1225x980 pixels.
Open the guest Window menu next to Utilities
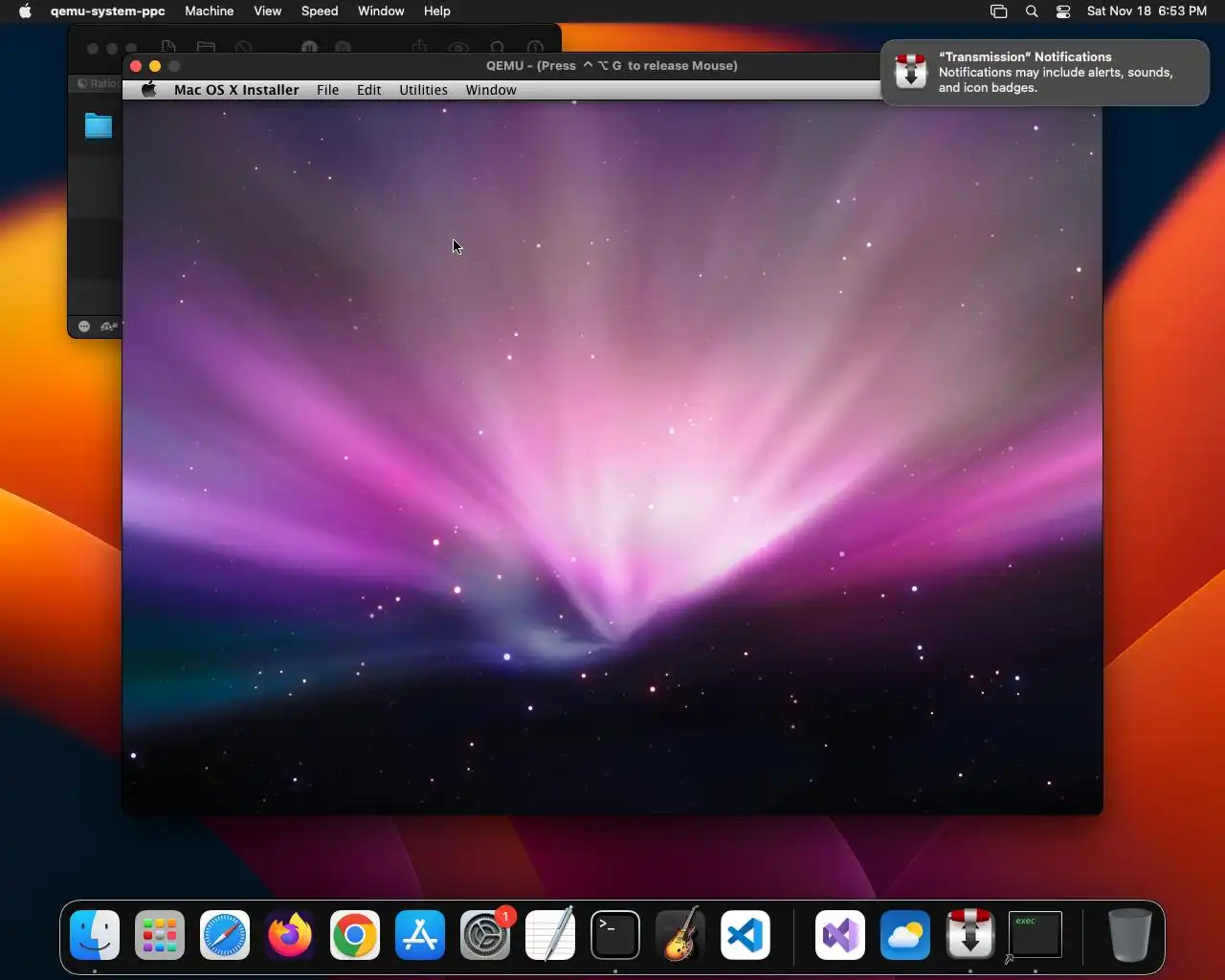click(491, 90)
